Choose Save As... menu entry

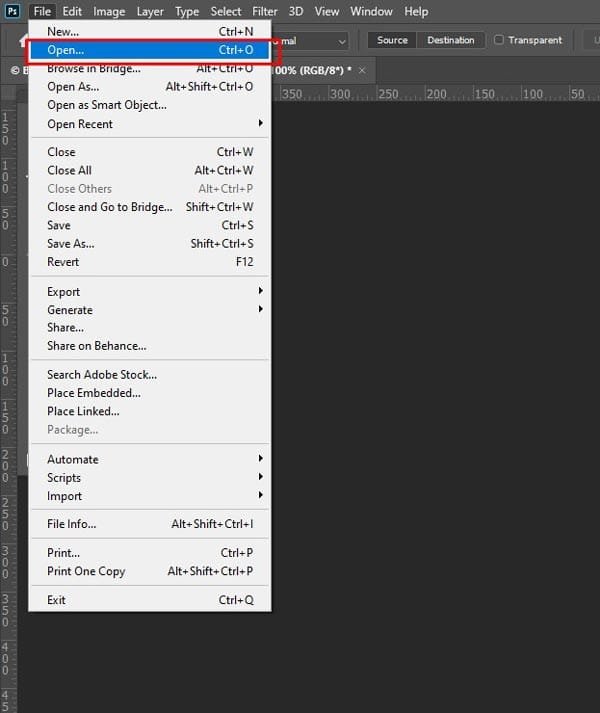(x=150, y=244)
